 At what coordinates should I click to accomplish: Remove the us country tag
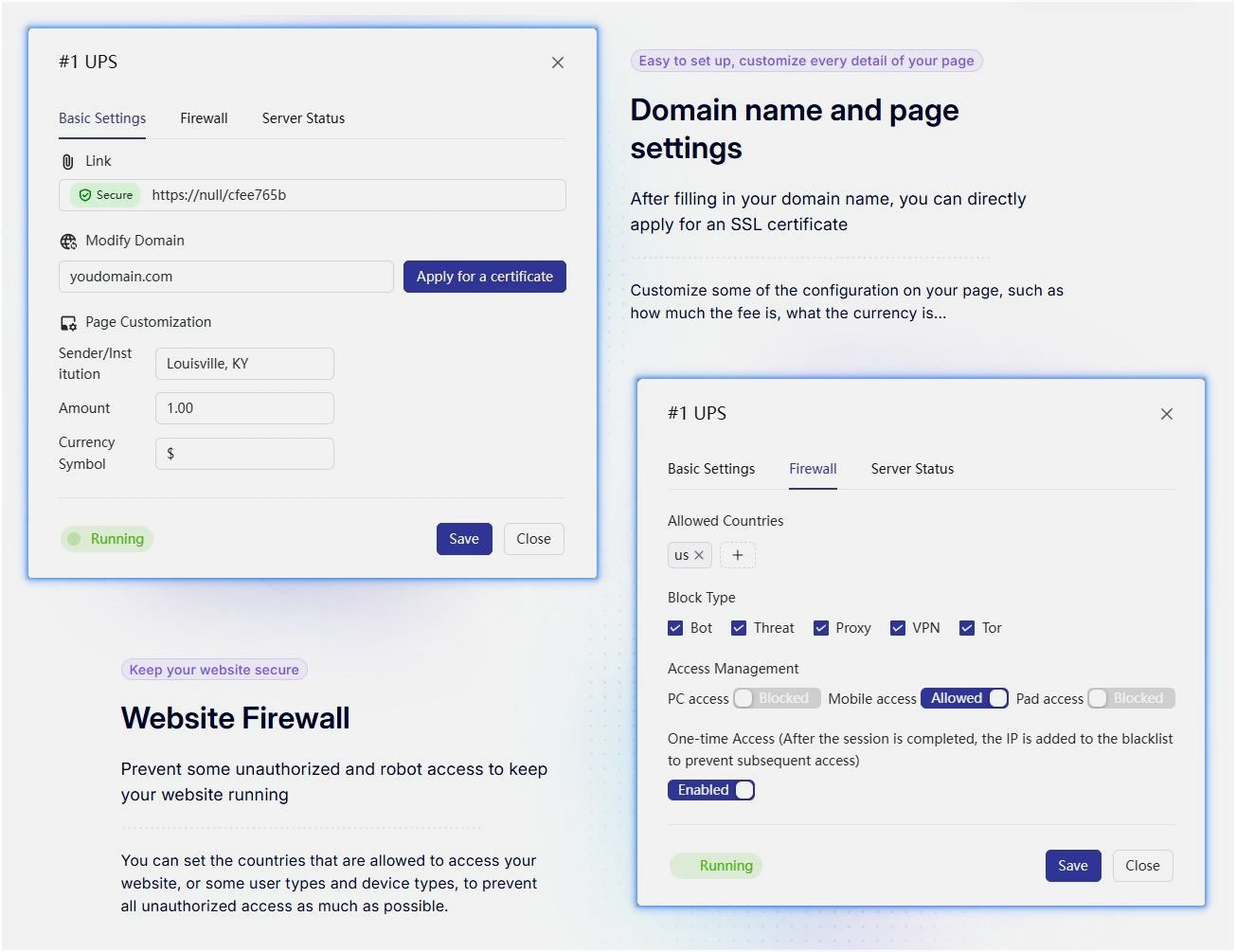(699, 555)
